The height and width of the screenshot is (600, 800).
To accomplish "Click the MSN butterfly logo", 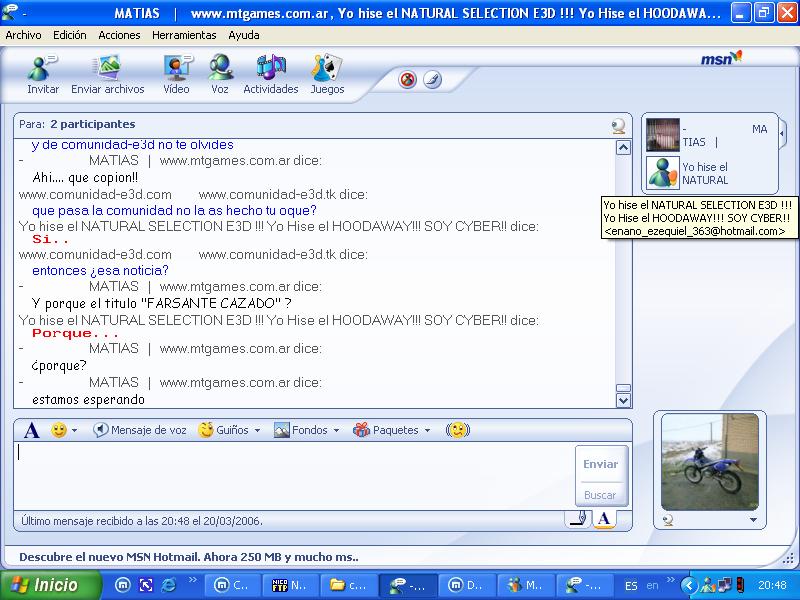I will pos(721,58).
